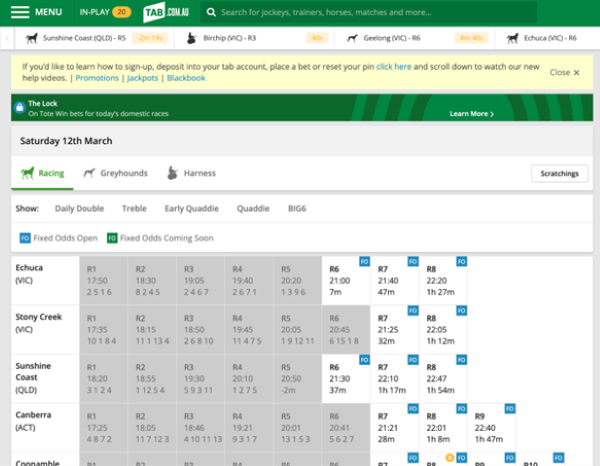Switch to the Harness tab
This screenshot has height=466, width=600.
click(192, 173)
